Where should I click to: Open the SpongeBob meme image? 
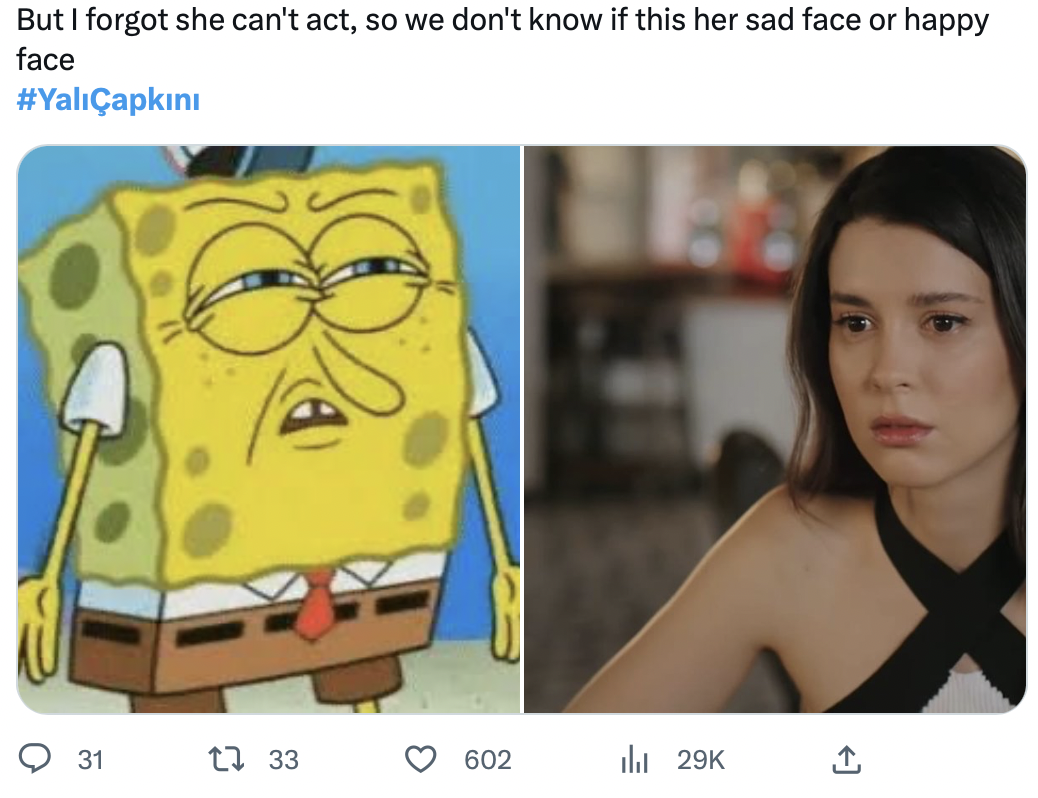268,430
